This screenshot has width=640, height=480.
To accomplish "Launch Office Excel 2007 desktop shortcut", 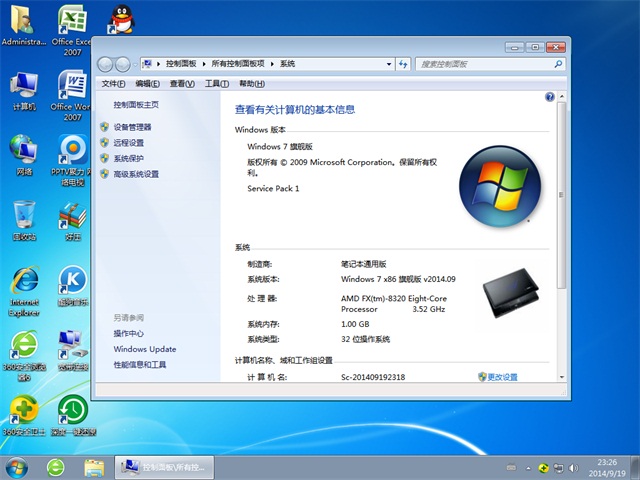I will point(72,29).
